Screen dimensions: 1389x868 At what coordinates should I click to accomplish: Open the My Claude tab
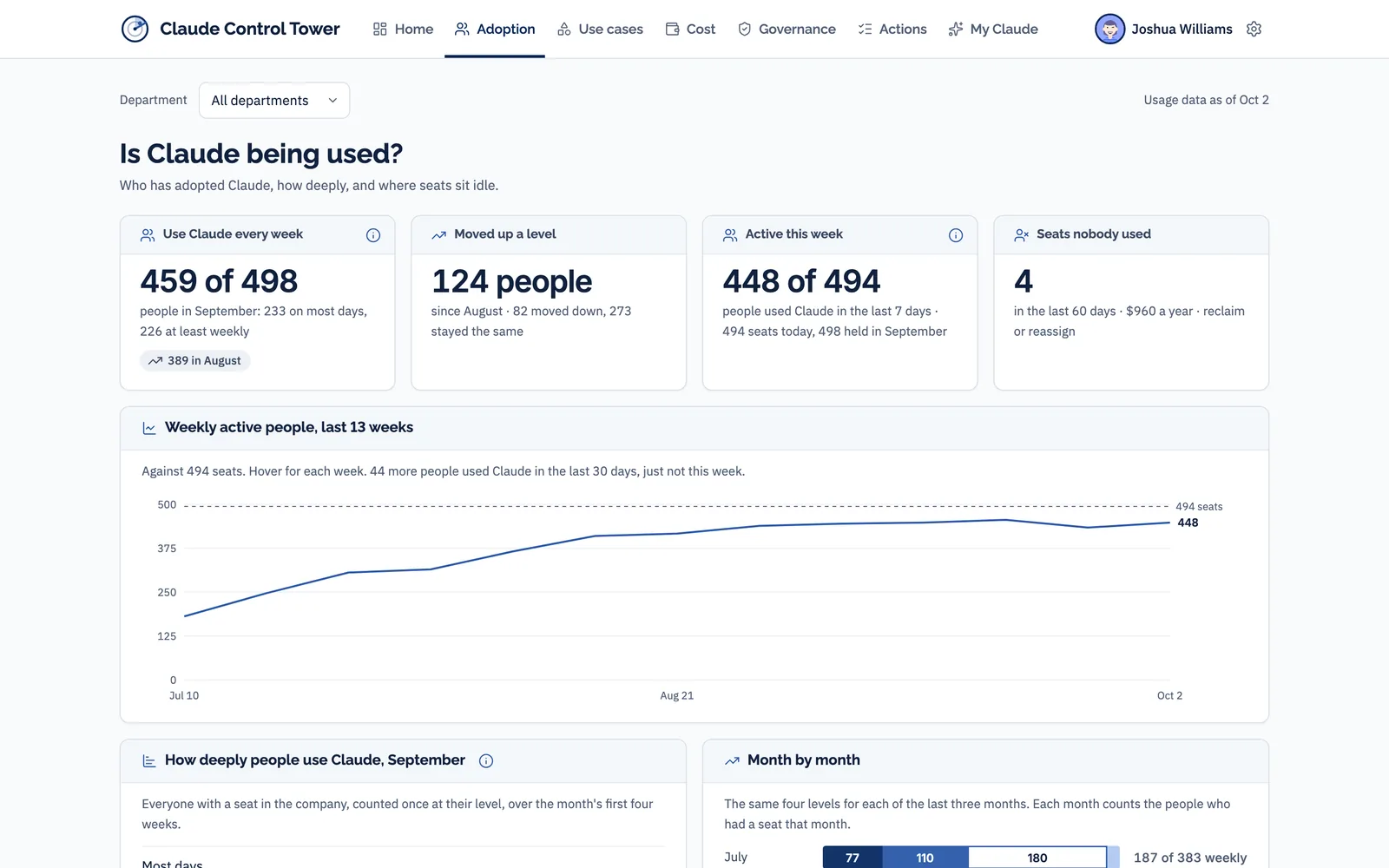[x=993, y=29]
